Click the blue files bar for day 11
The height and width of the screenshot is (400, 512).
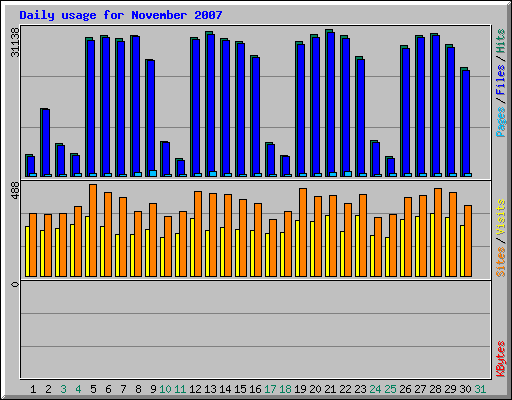181,168
